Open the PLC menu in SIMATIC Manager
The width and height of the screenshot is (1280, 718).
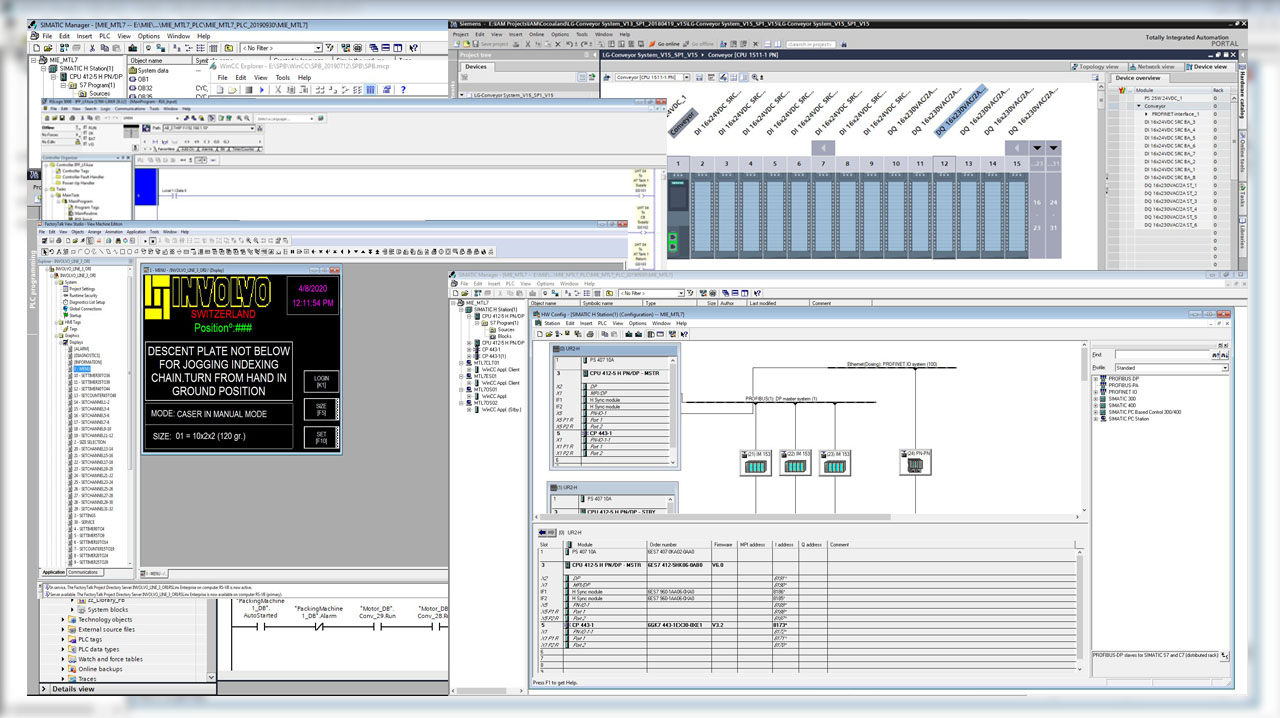pos(104,36)
